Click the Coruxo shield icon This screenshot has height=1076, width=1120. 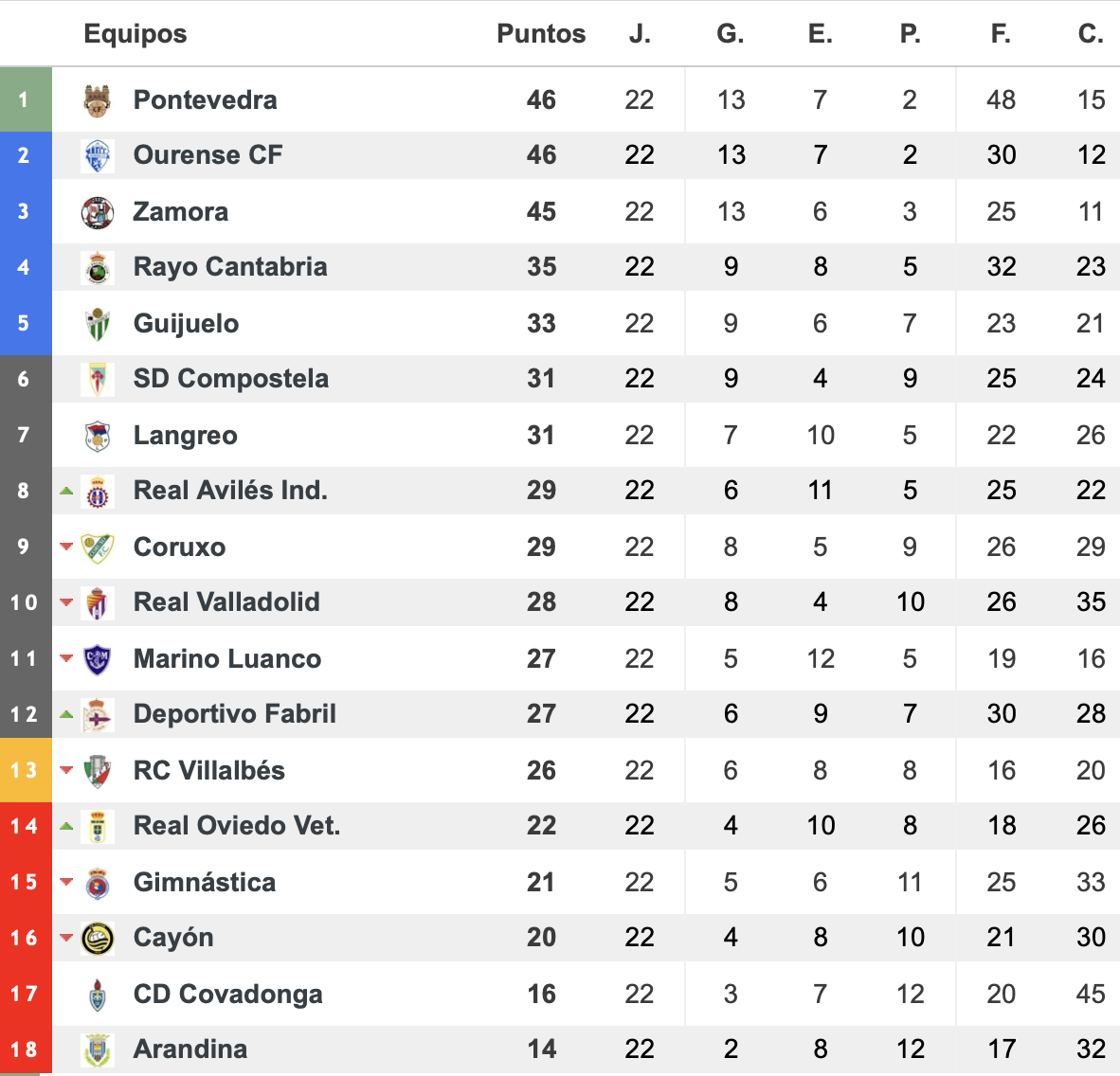[x=98, y=547]
